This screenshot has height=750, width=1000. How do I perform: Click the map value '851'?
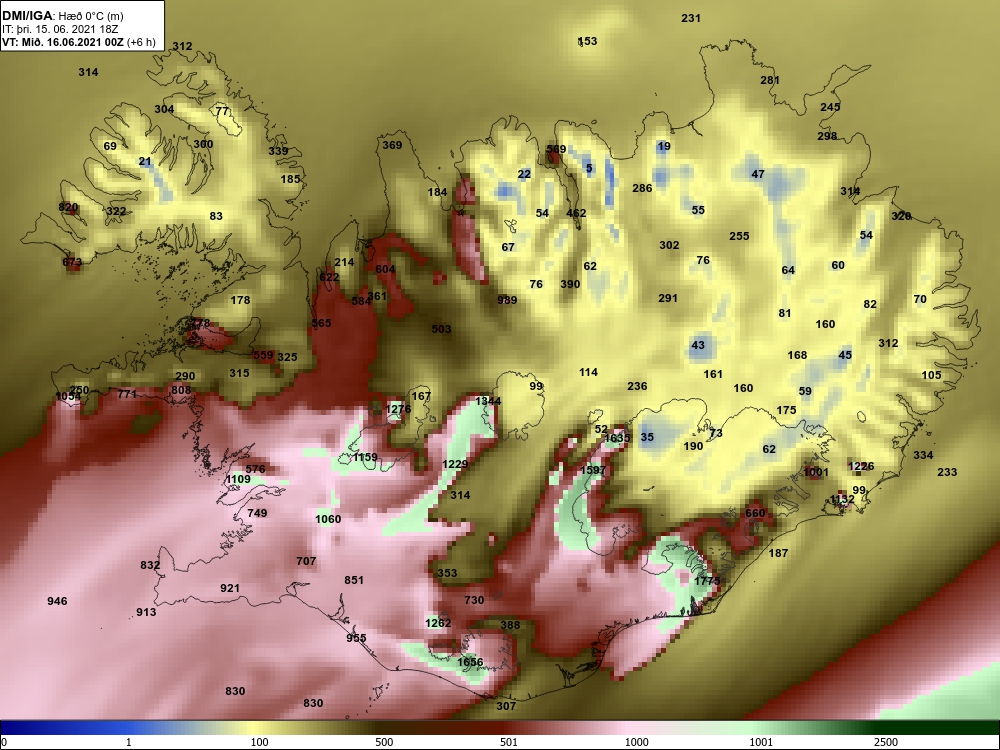coord(354,580)
